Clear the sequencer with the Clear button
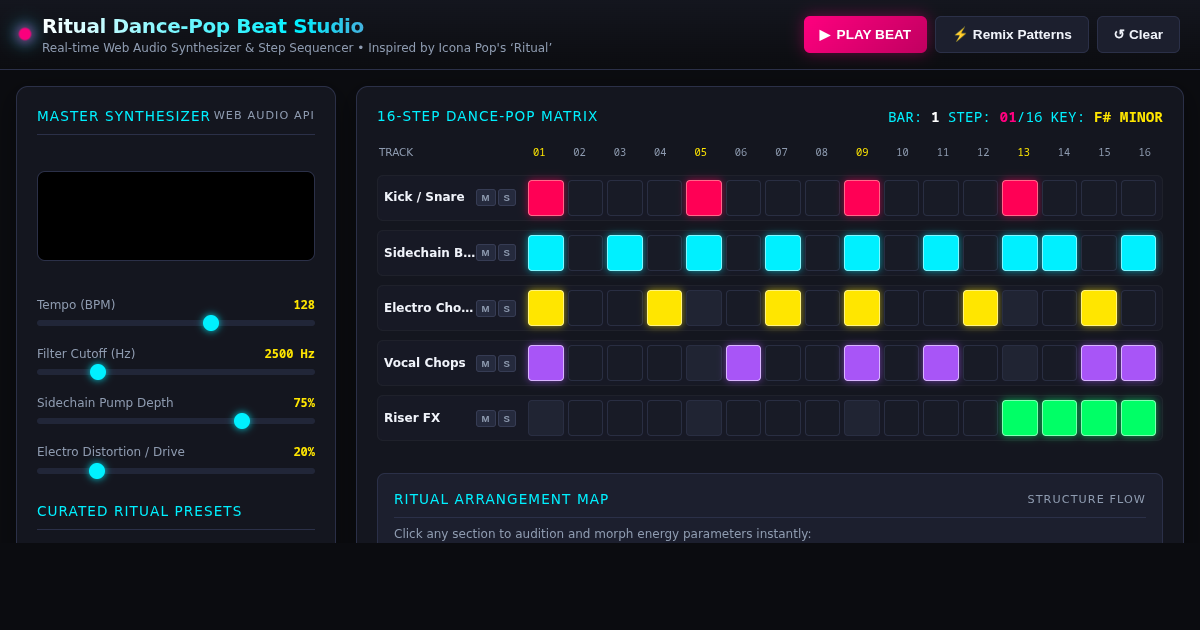Viewport: 1200px width, 630px height. pyautogui.click(x=1138, y=34)
